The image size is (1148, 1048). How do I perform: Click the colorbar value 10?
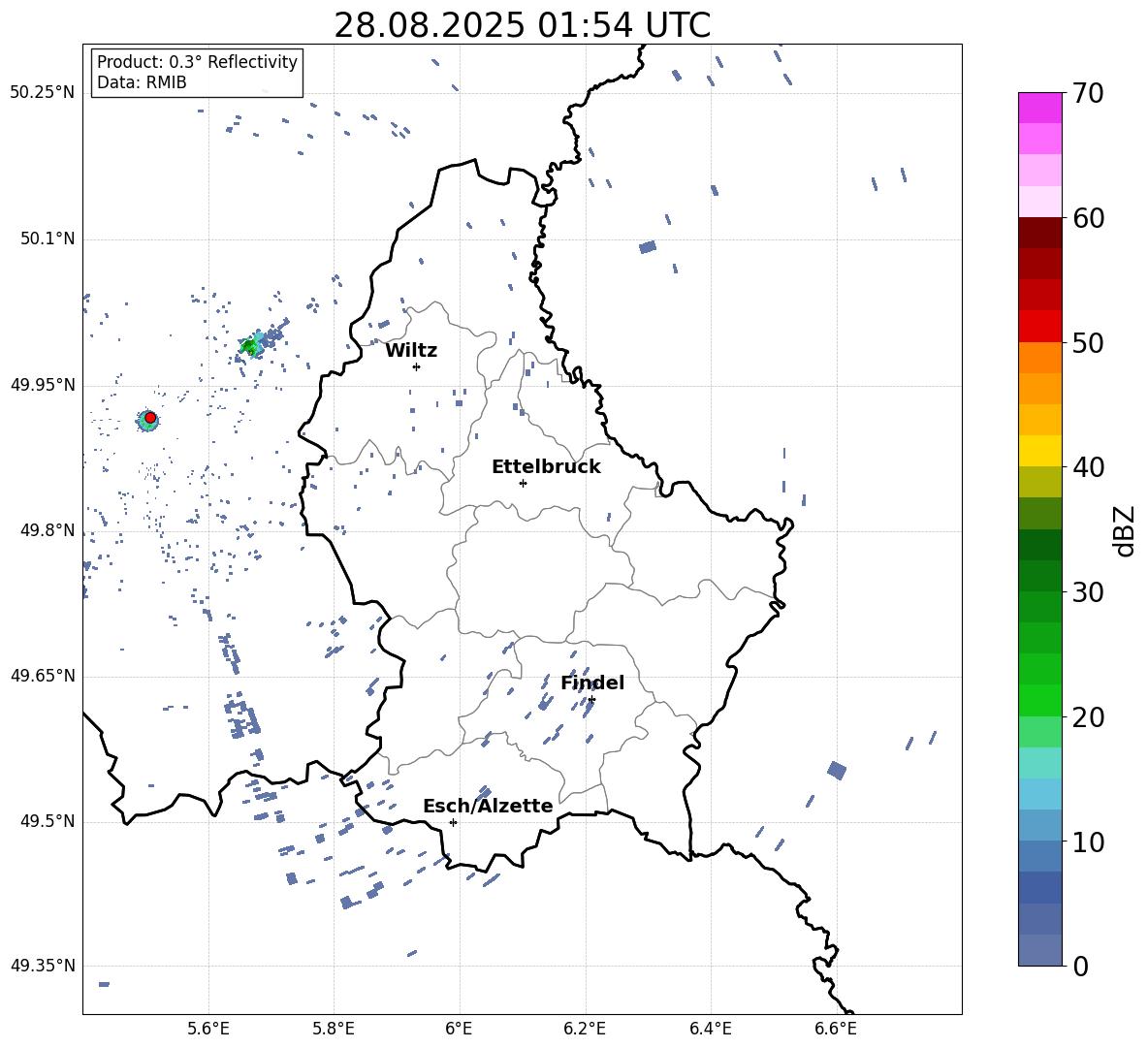(x=1088, y=842)
